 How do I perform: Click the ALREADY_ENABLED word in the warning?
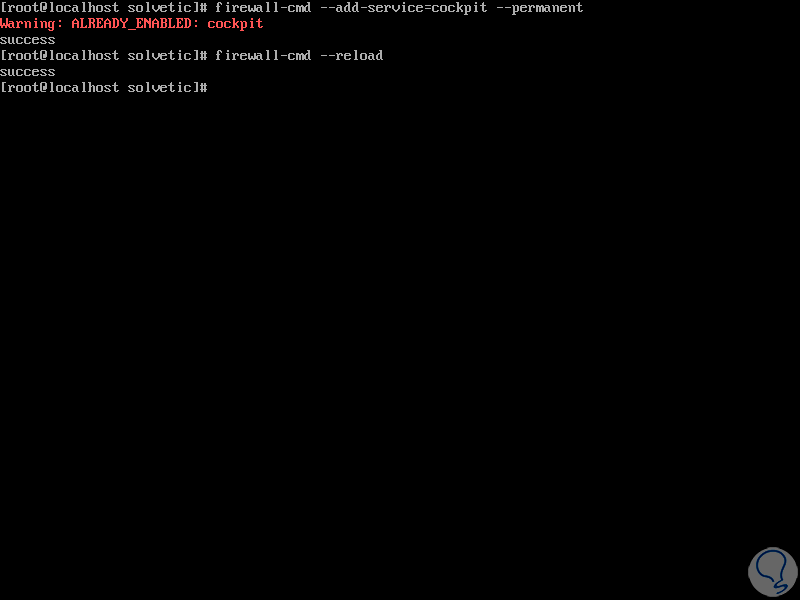pos(132,24)
